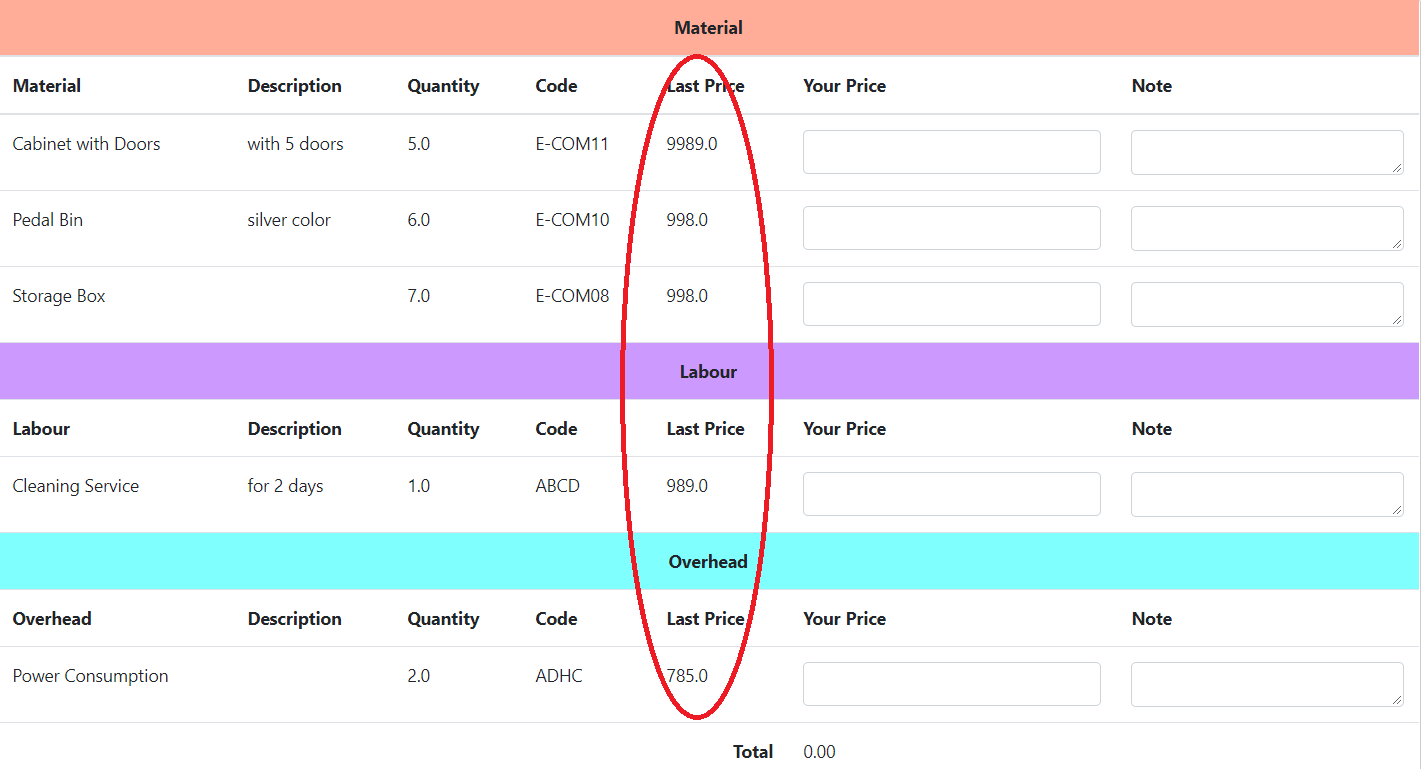
Task: Click Note box for Cleaning Service
Action: (x=1266, y=494)
